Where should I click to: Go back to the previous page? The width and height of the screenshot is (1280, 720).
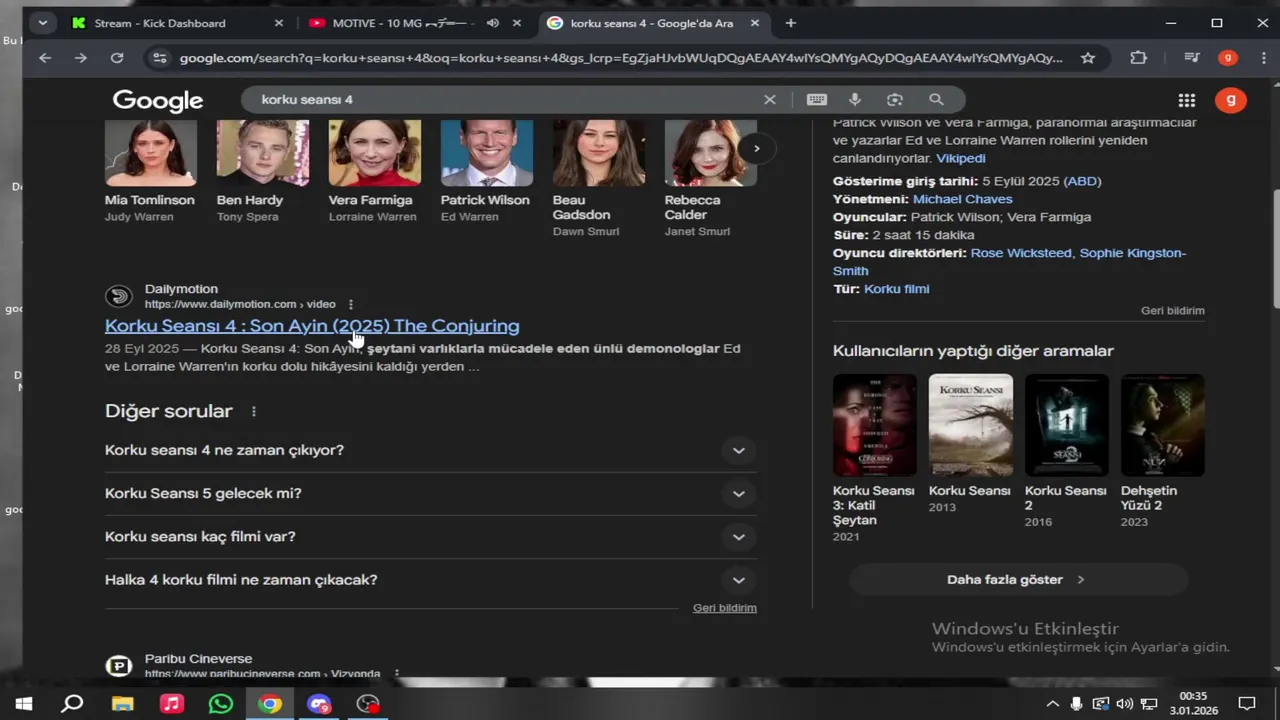45,58
